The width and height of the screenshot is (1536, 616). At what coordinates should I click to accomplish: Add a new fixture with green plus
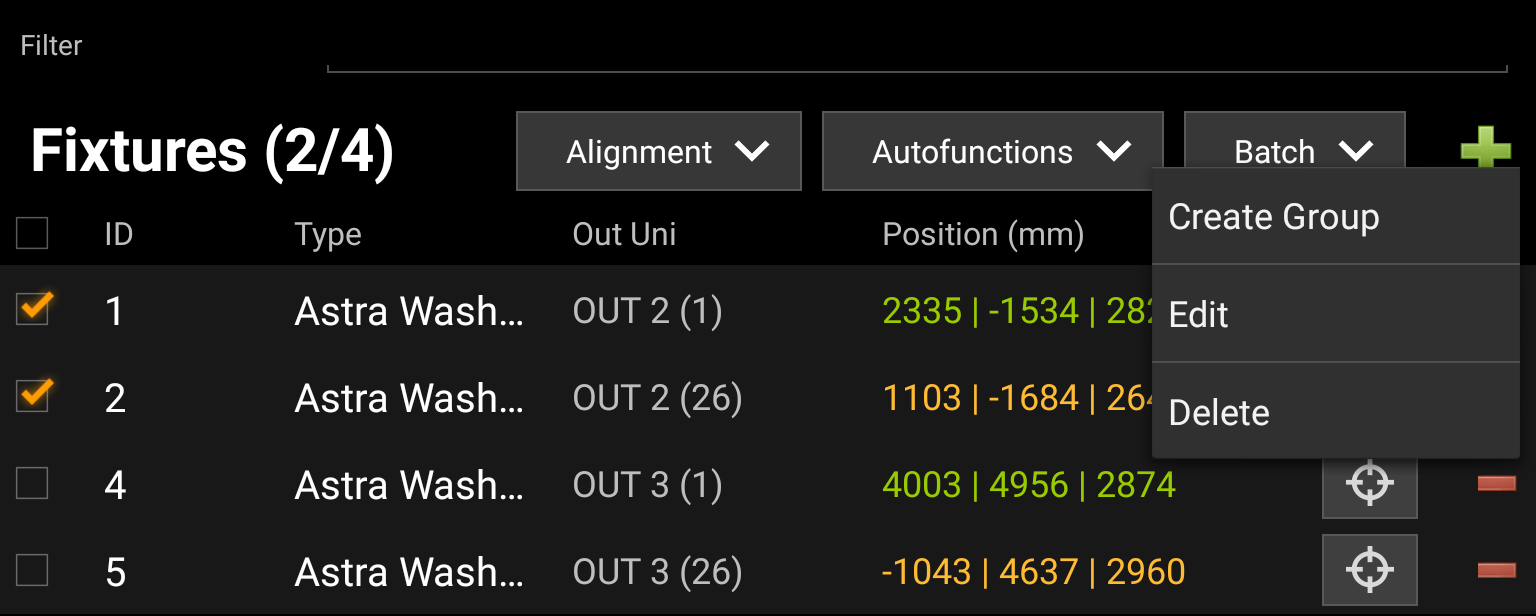[1485, 150]
